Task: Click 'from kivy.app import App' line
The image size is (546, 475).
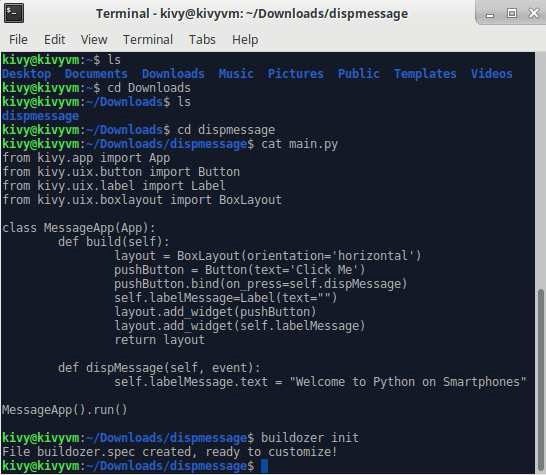Action: 86,158
